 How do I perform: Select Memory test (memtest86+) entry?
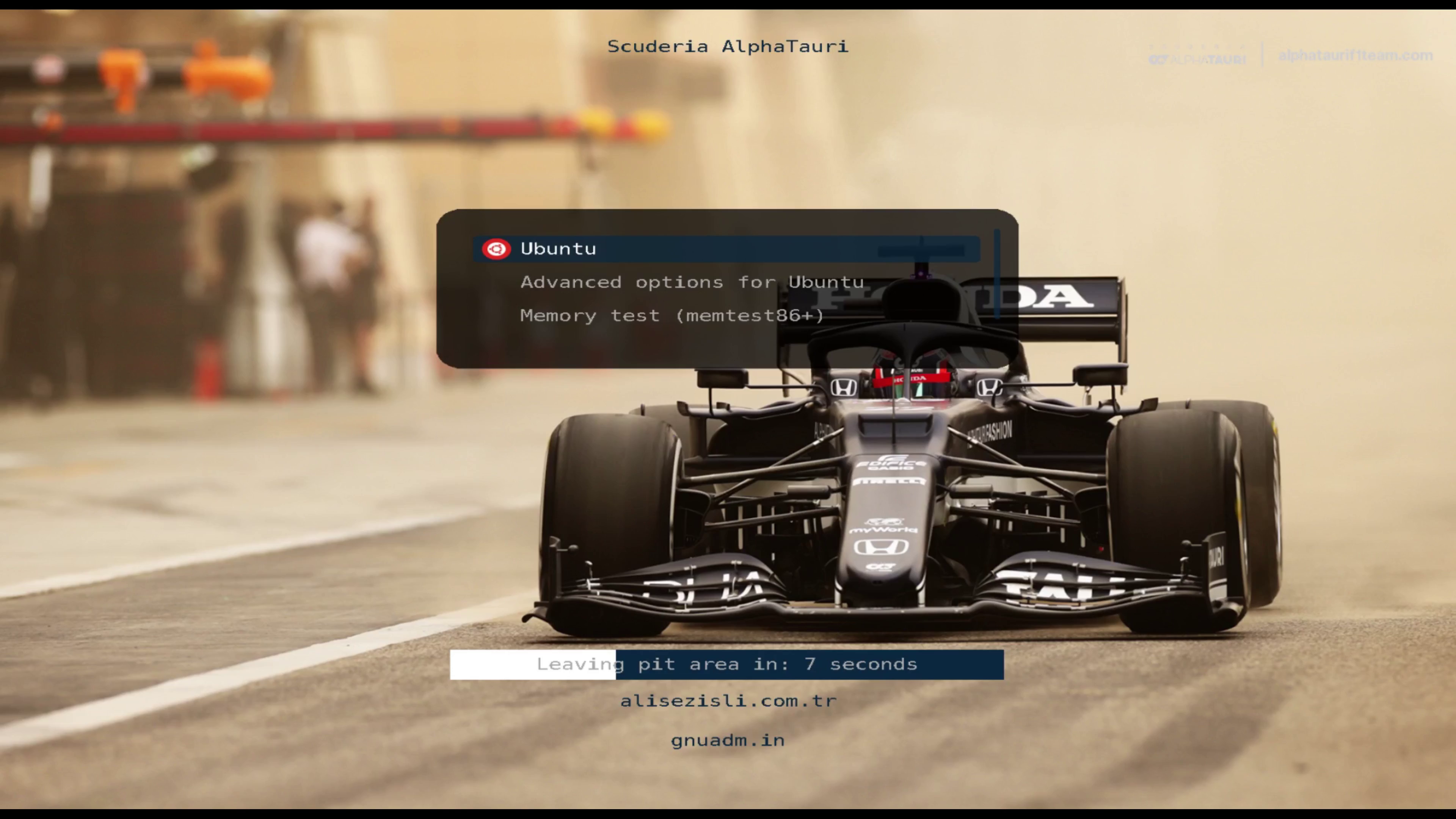[x=672, y=315]
